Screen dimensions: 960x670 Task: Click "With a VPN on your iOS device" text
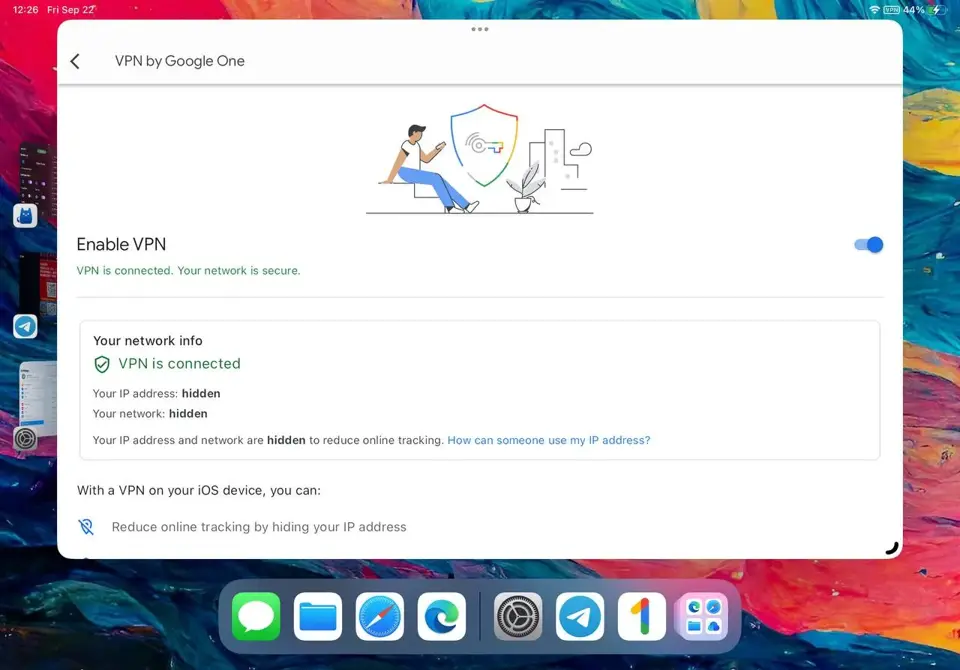(199, 491)
